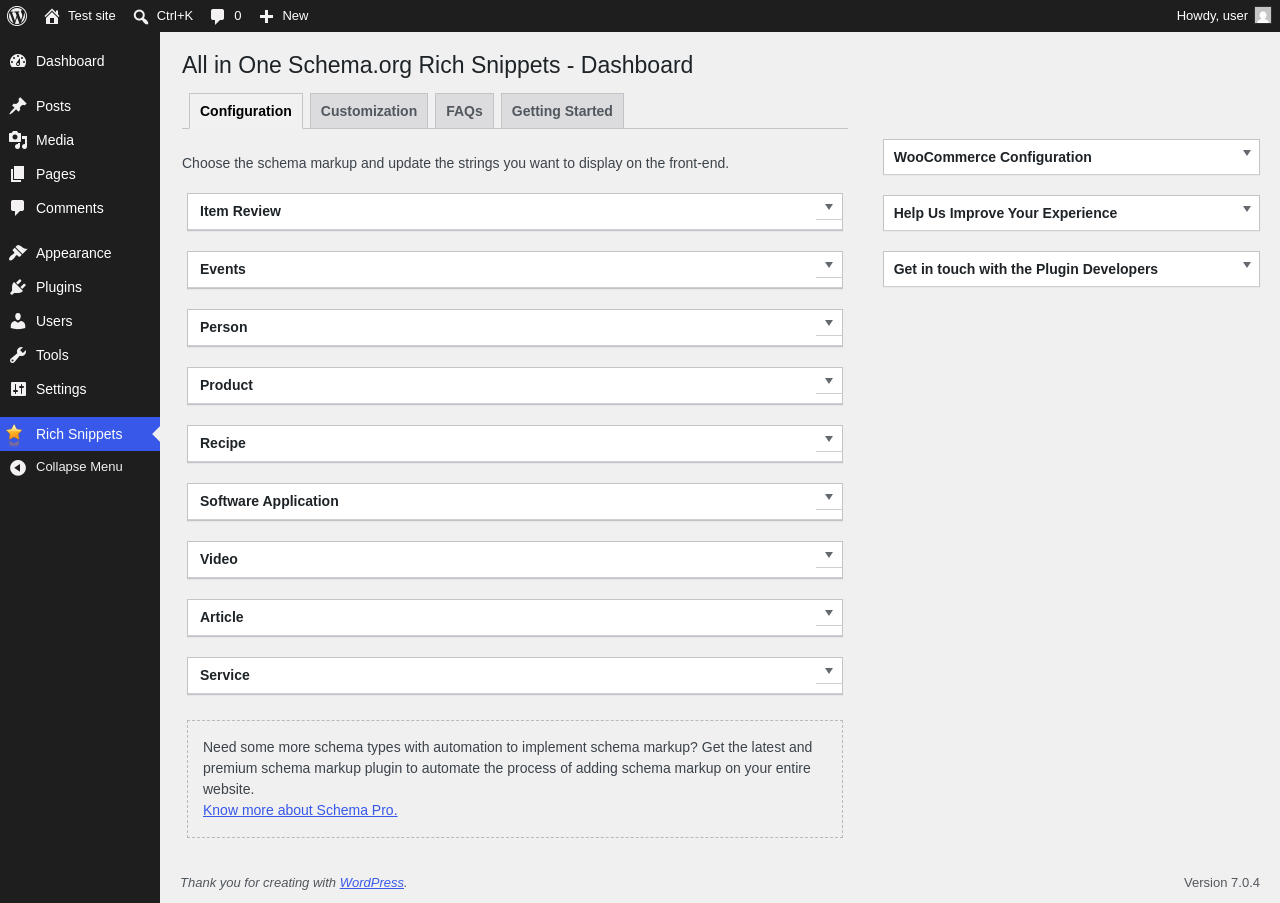Click the Plugins plug icon

coord(18,287)
